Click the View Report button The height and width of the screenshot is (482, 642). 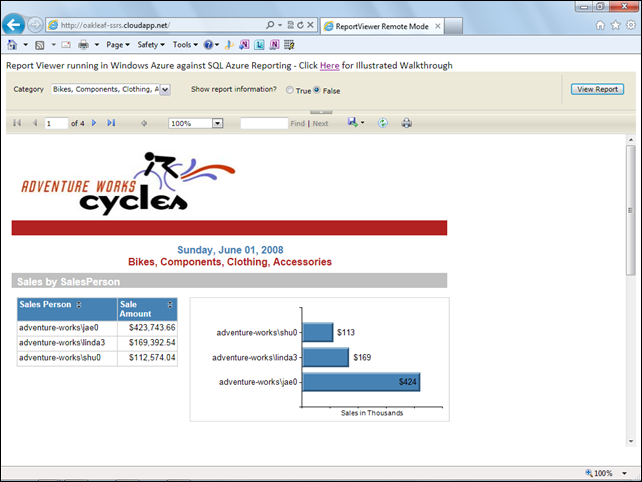(x=597, y=89)
